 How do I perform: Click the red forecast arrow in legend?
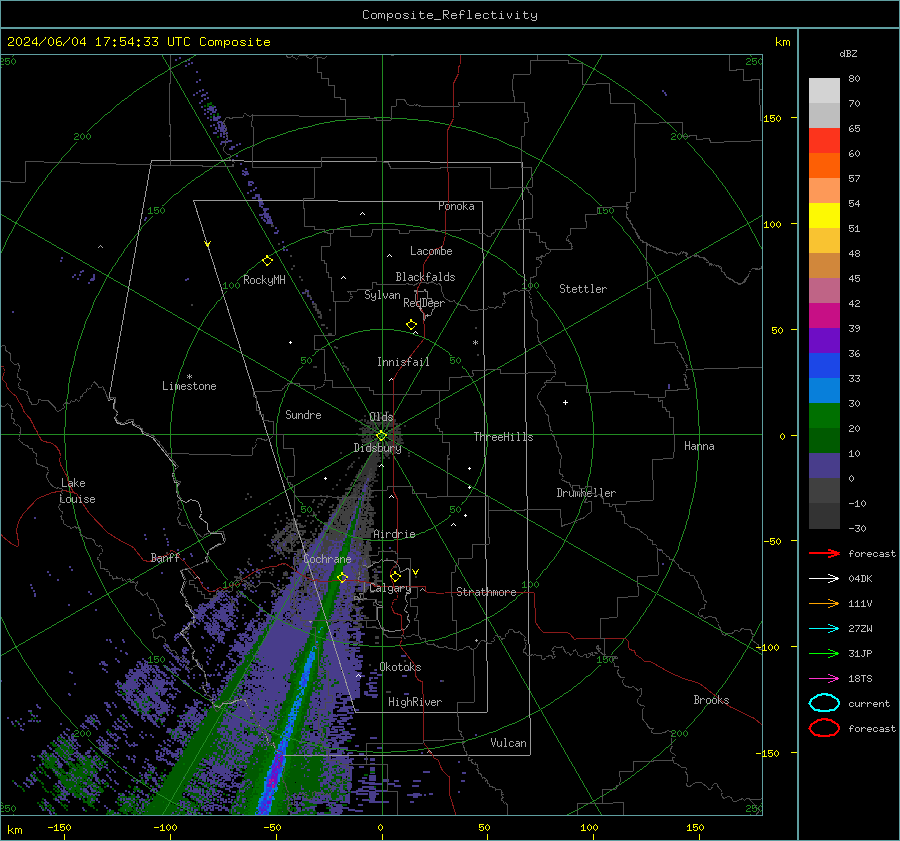(x=824, y=553)
